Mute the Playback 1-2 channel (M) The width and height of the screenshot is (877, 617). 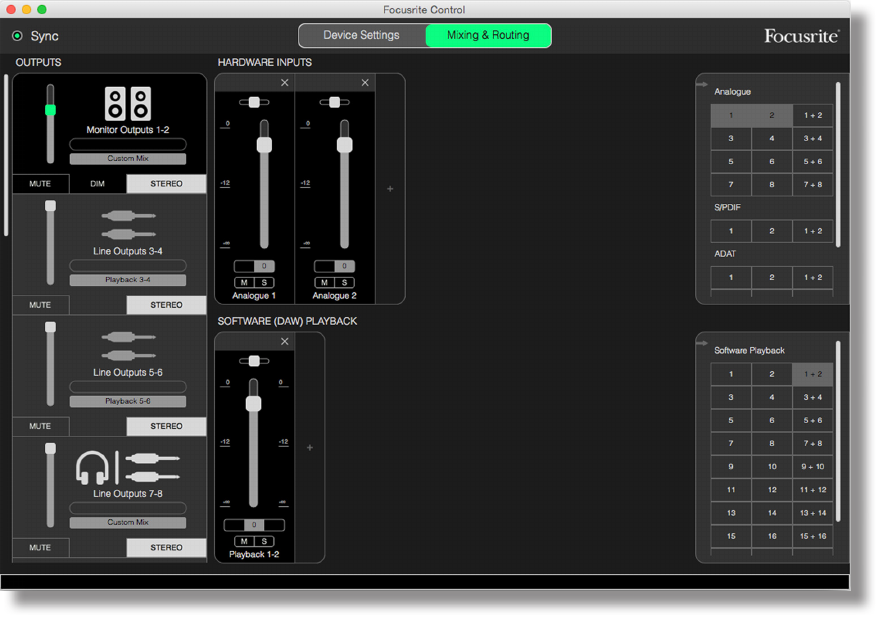tap(244, 541)
